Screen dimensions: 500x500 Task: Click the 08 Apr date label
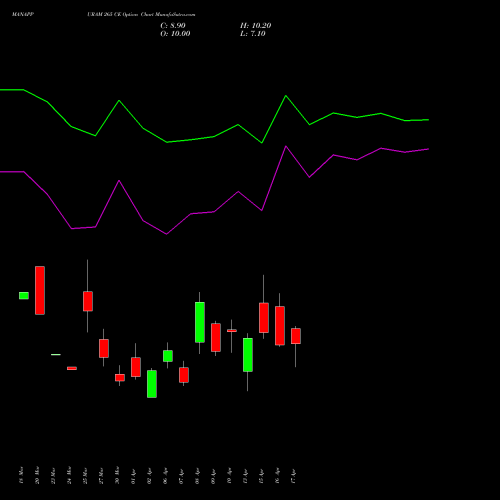click(197, 475)
